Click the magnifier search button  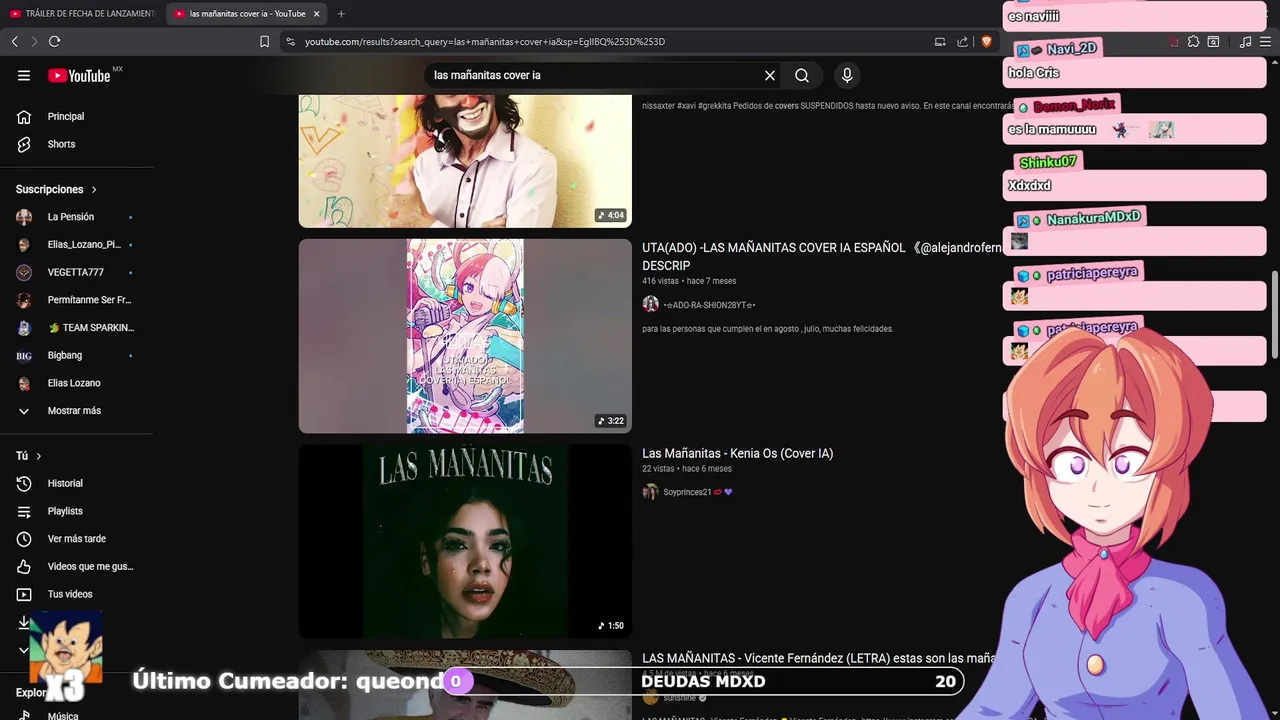[802, 75]
